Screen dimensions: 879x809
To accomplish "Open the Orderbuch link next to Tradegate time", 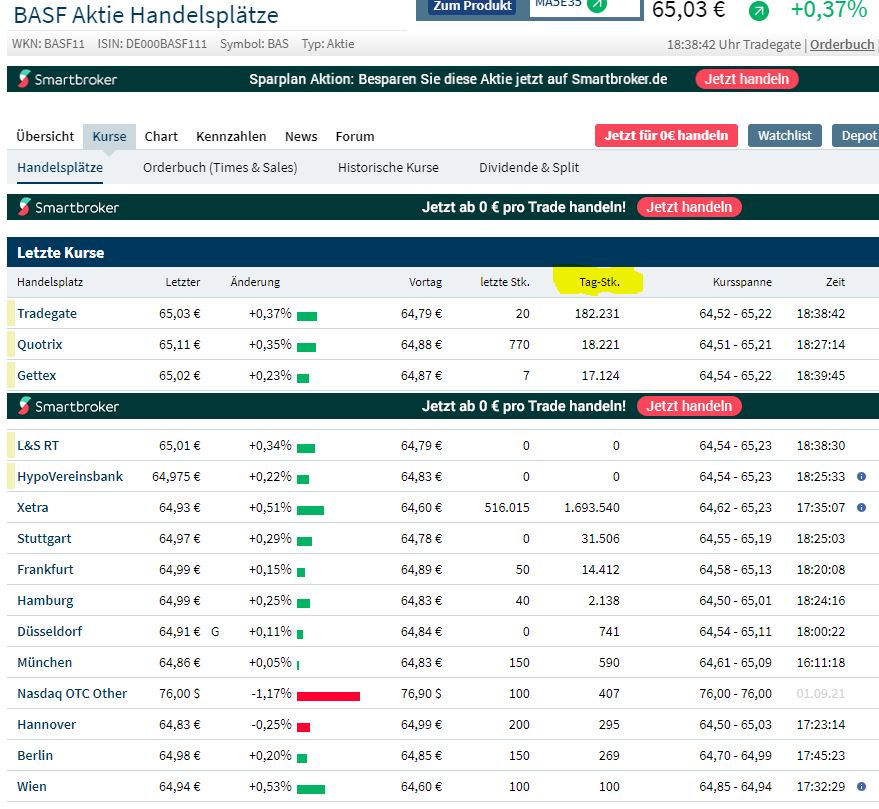I will 842,44.
